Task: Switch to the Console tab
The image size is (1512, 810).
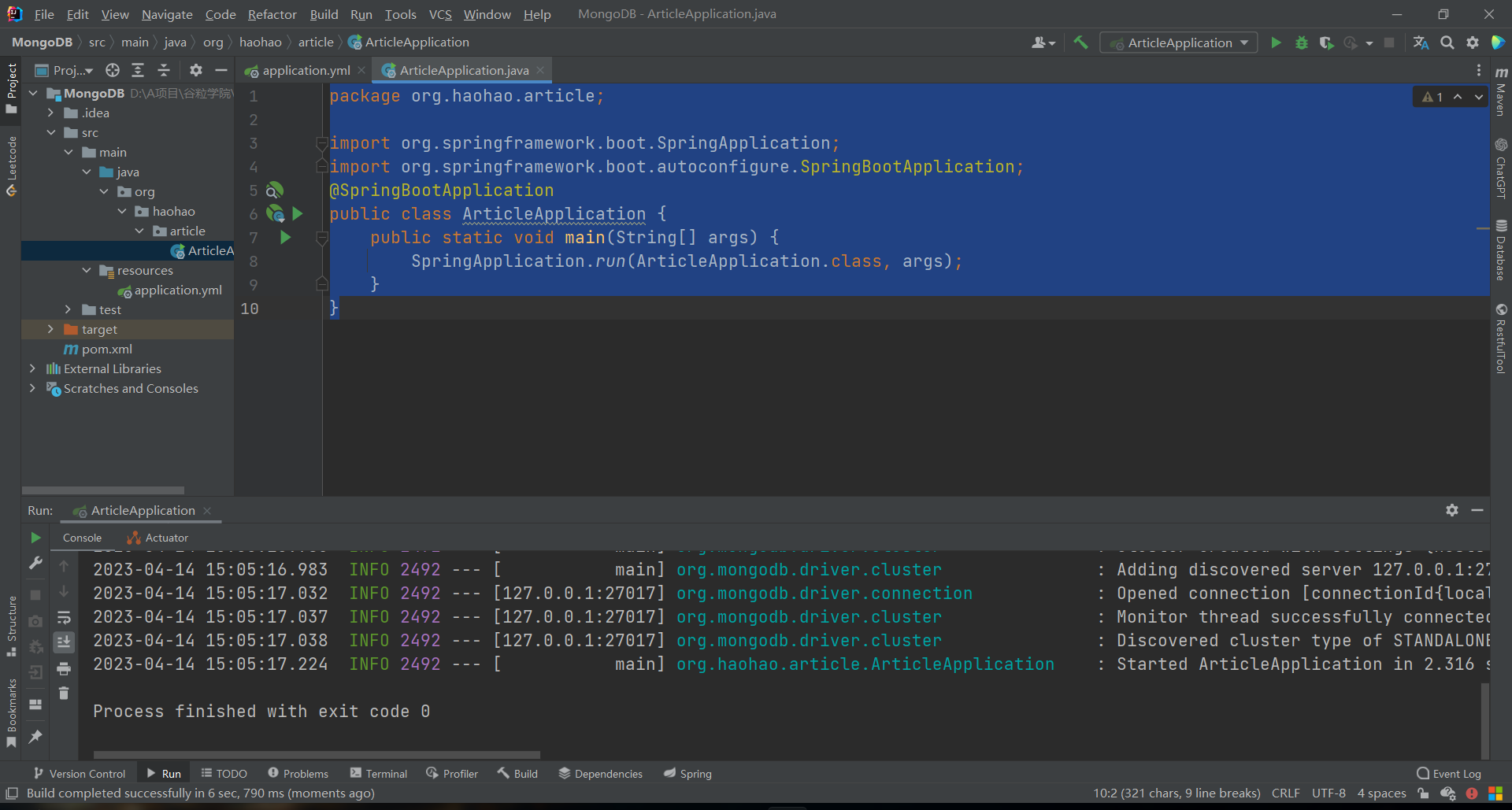Action: coord(82,538)
